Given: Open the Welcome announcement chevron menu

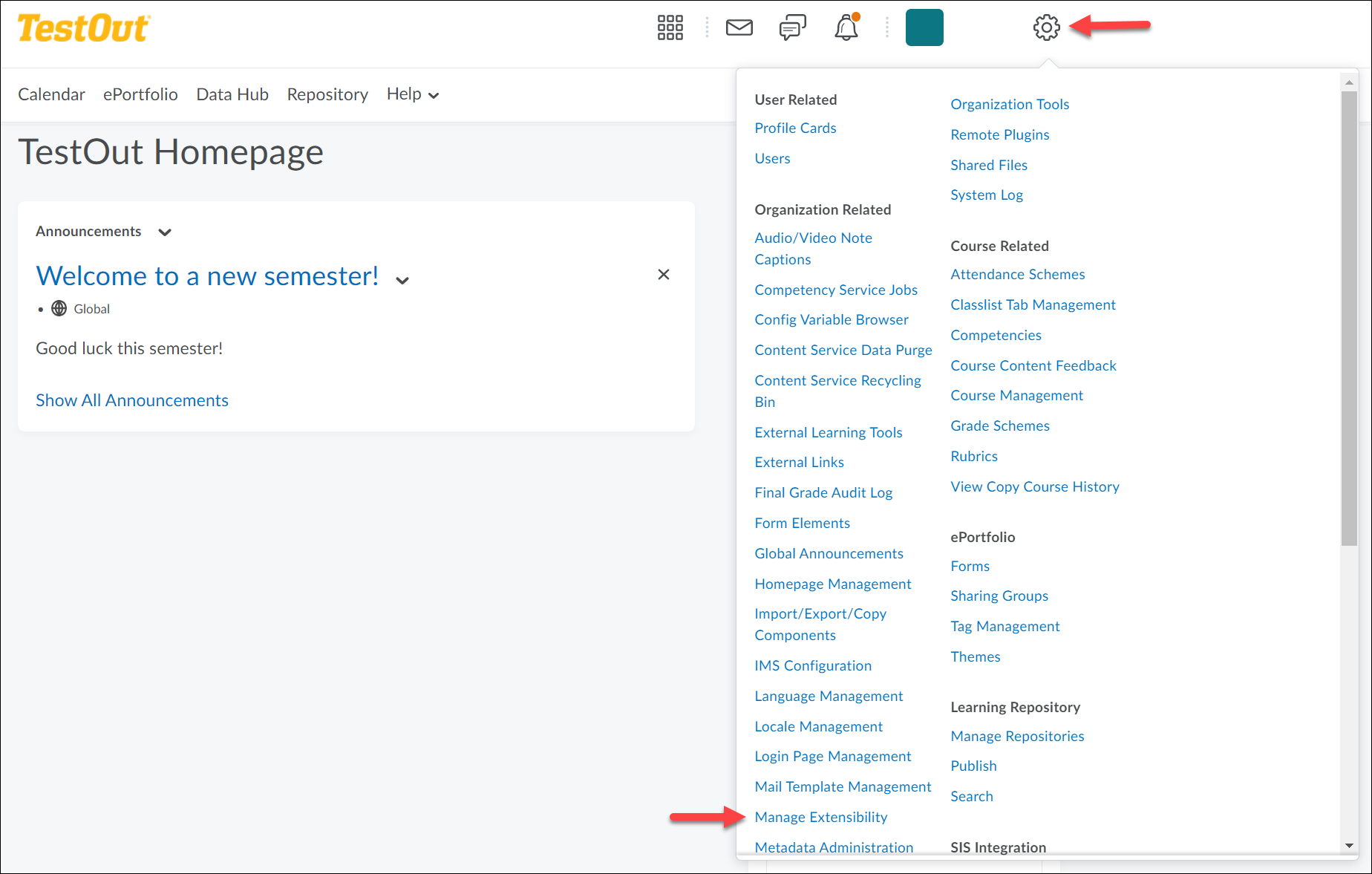Looking at the screenshot, I should point(402,281).
